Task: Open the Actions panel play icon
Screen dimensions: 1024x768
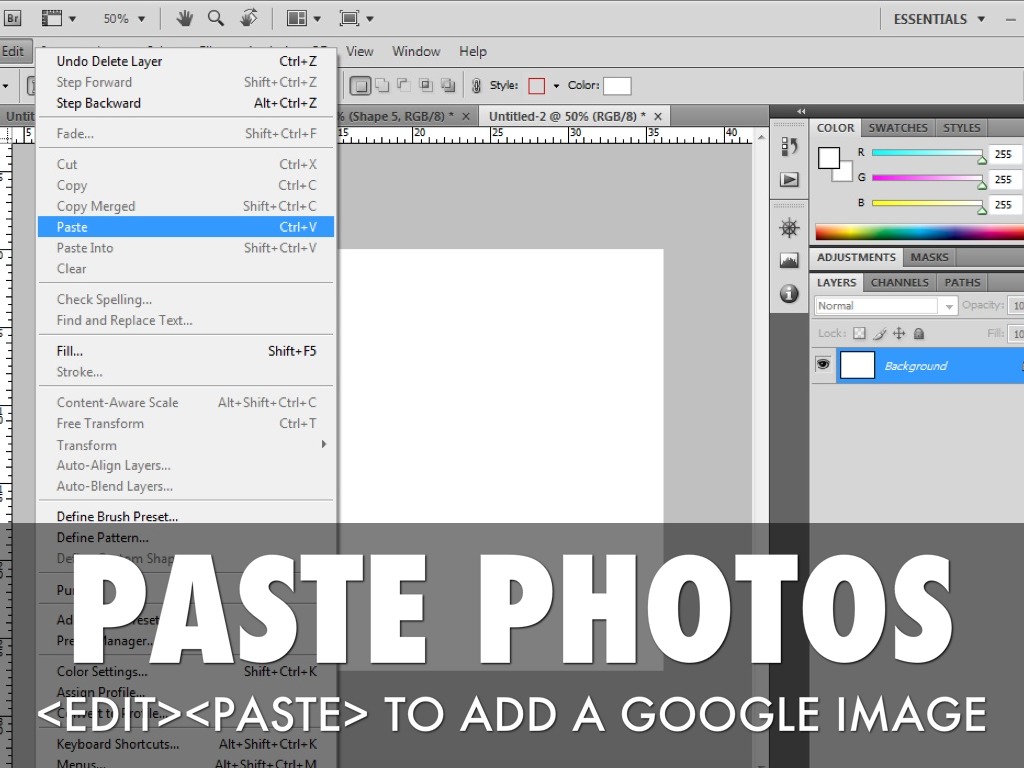Action: pyautogui.click(x=789, y=180)
